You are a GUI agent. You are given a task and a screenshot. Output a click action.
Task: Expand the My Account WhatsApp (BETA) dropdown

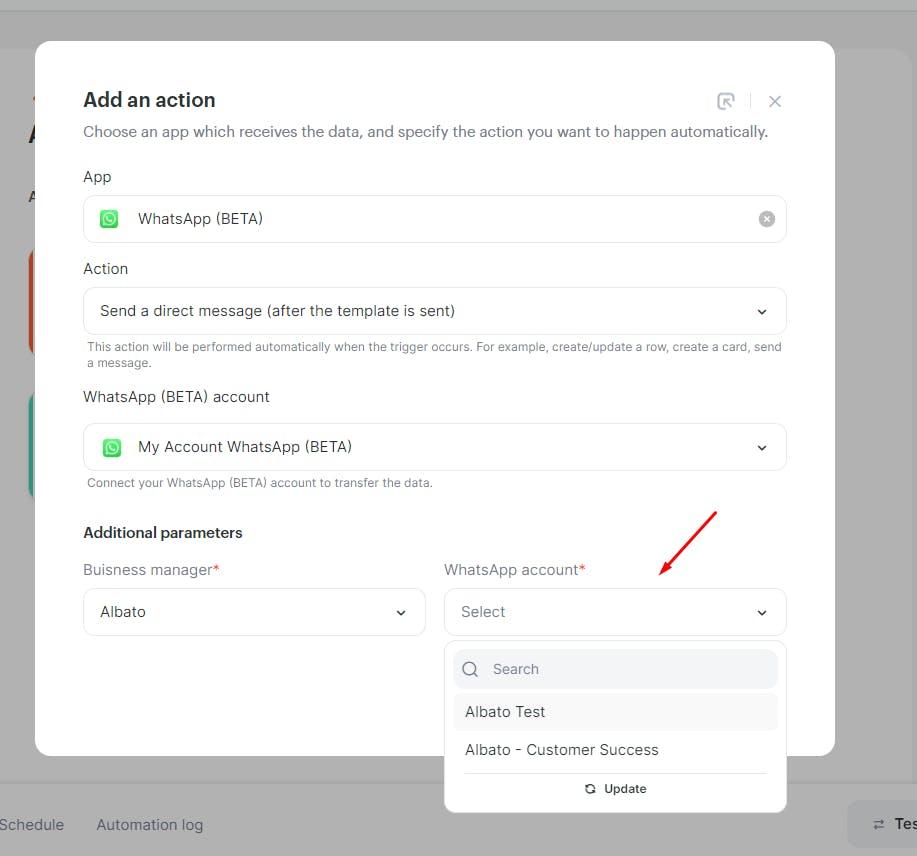[435, 447]
